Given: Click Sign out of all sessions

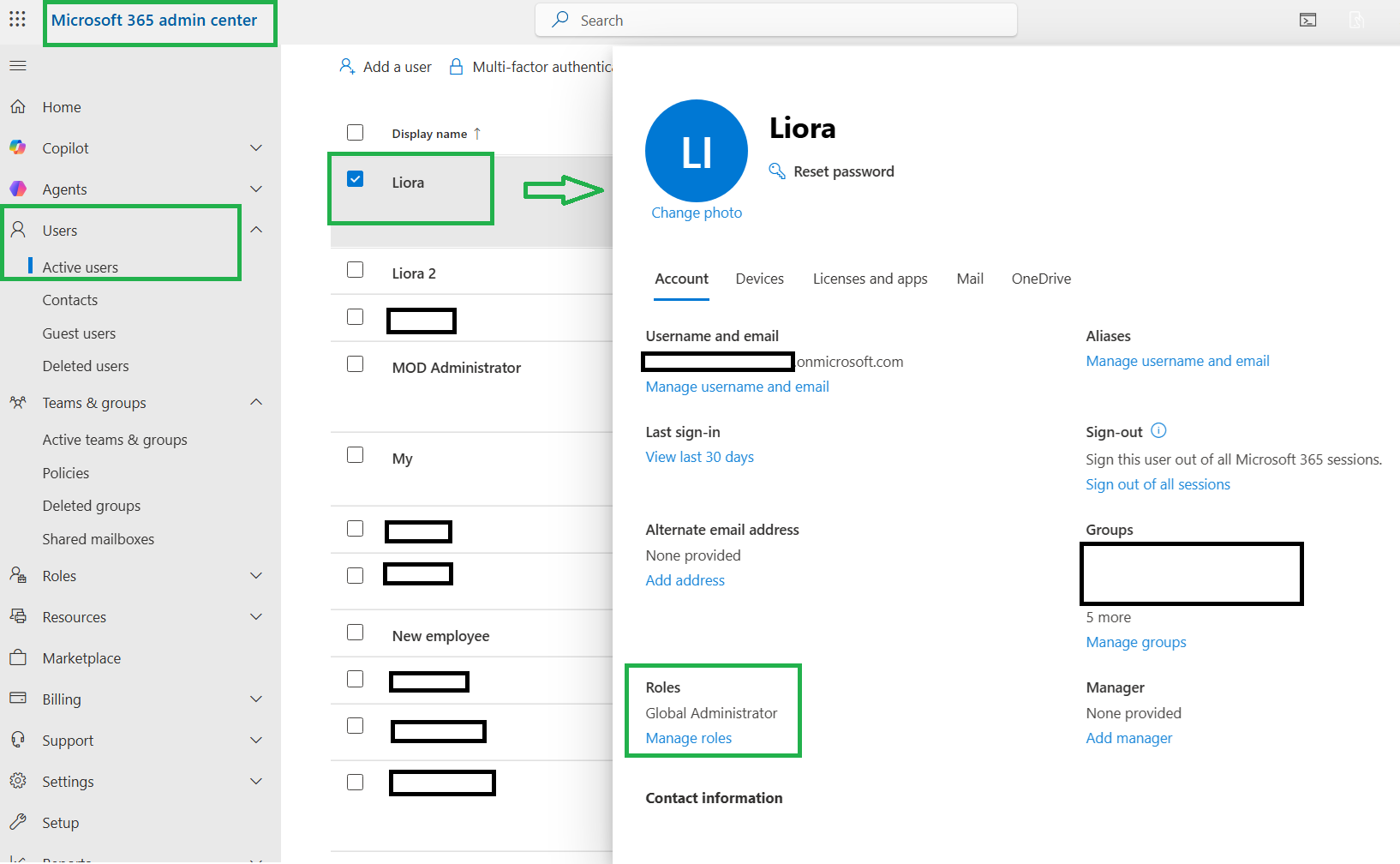Looking at the screenshot, I should point(1158,484).
